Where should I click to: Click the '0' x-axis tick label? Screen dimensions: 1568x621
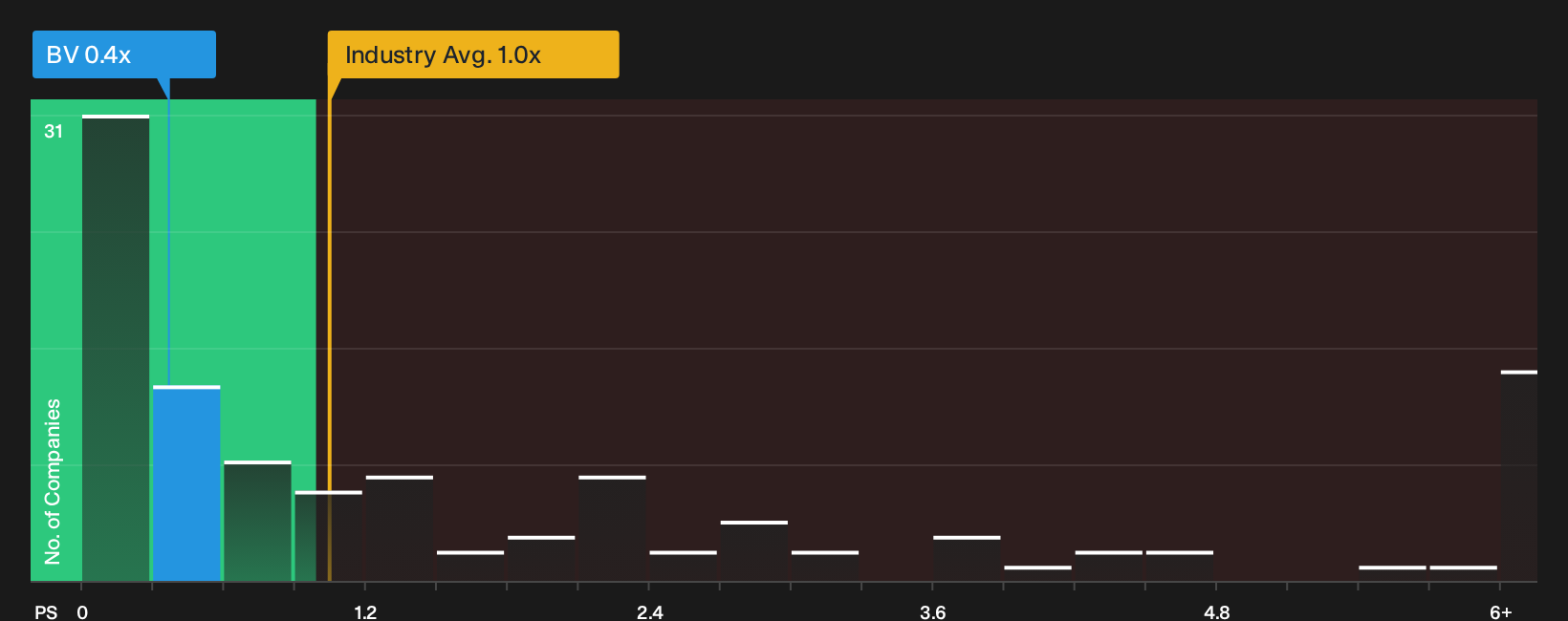click(82, 611)
